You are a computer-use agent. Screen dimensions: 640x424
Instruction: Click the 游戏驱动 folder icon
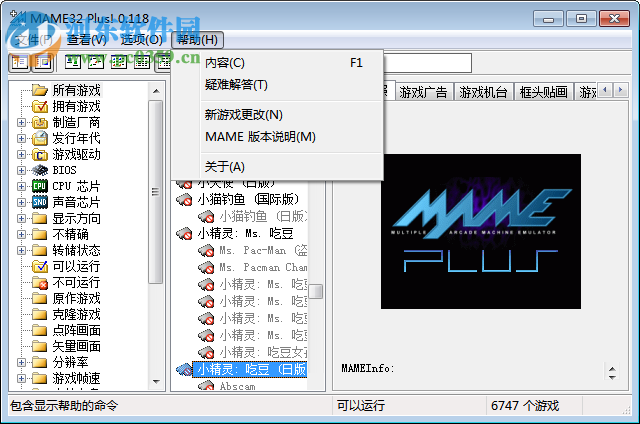40,154
